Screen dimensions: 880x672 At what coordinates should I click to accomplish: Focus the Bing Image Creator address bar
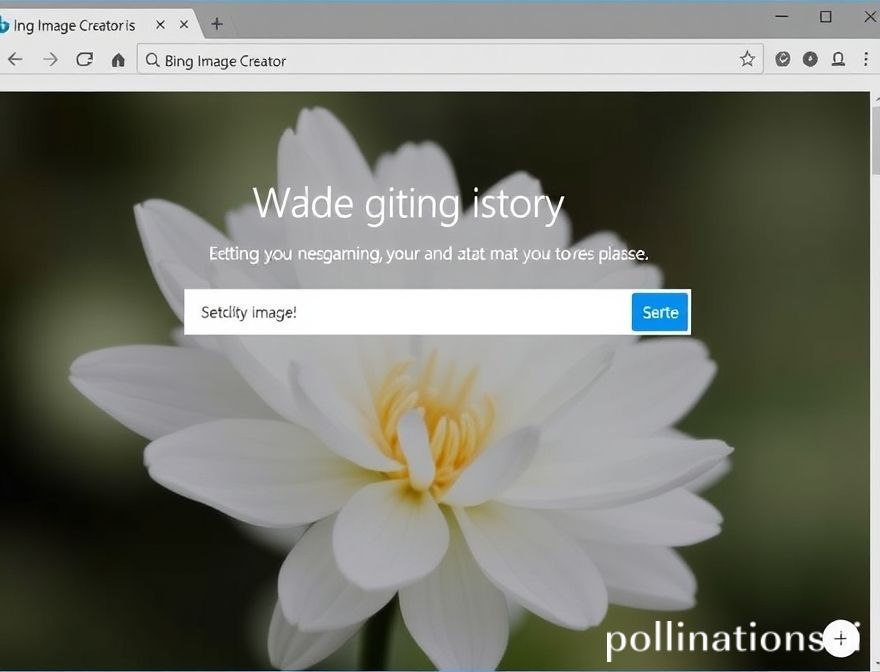pyautogui.click(x=450, y=60)
